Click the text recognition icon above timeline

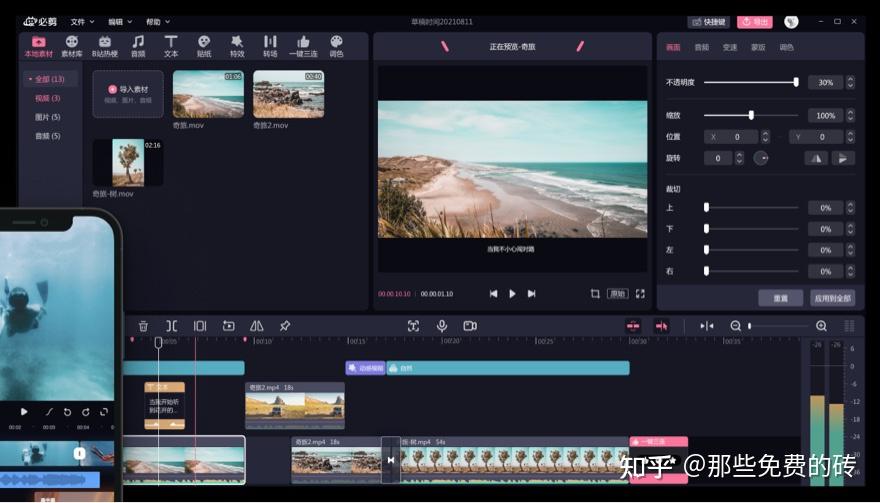414,326
